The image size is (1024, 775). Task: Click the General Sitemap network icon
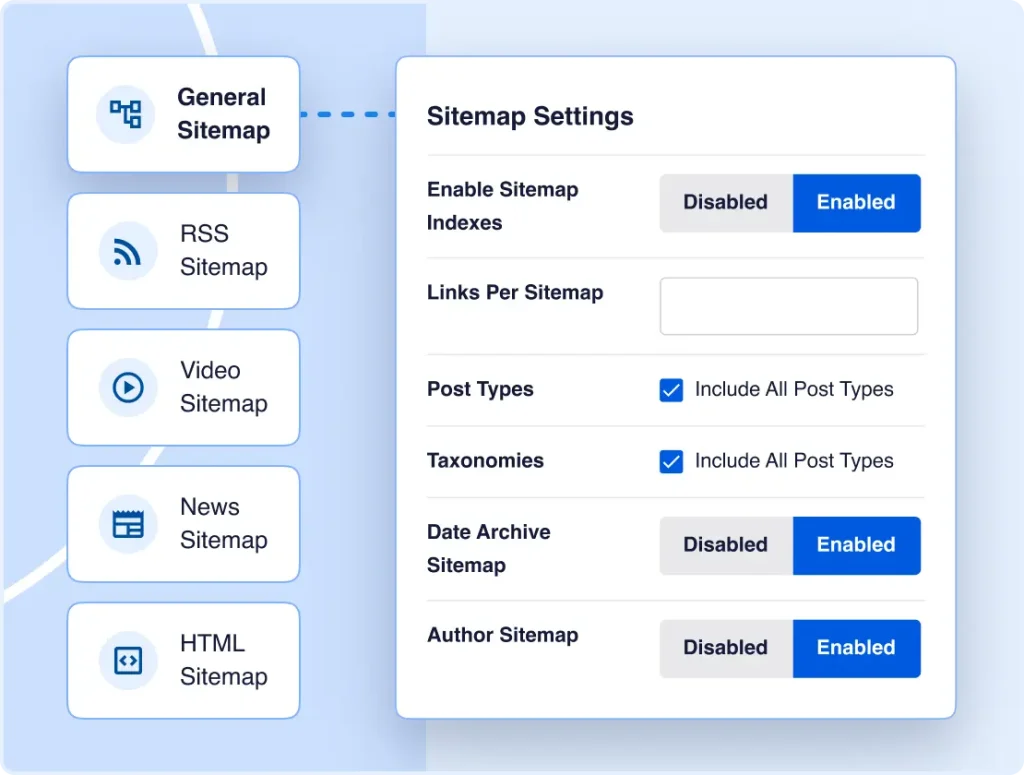click(x=124, y=114)
